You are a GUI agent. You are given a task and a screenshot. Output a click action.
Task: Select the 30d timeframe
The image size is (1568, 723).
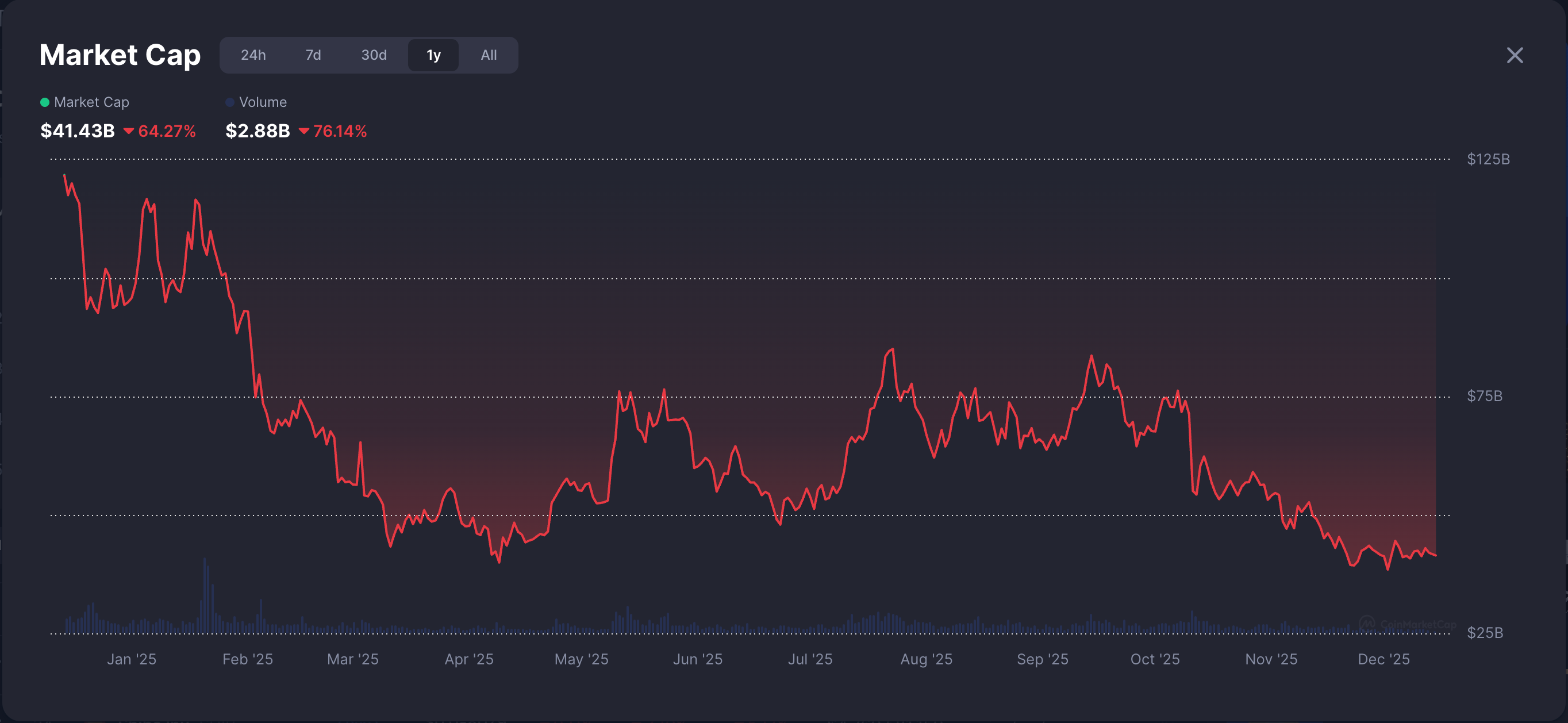[373, 55]
